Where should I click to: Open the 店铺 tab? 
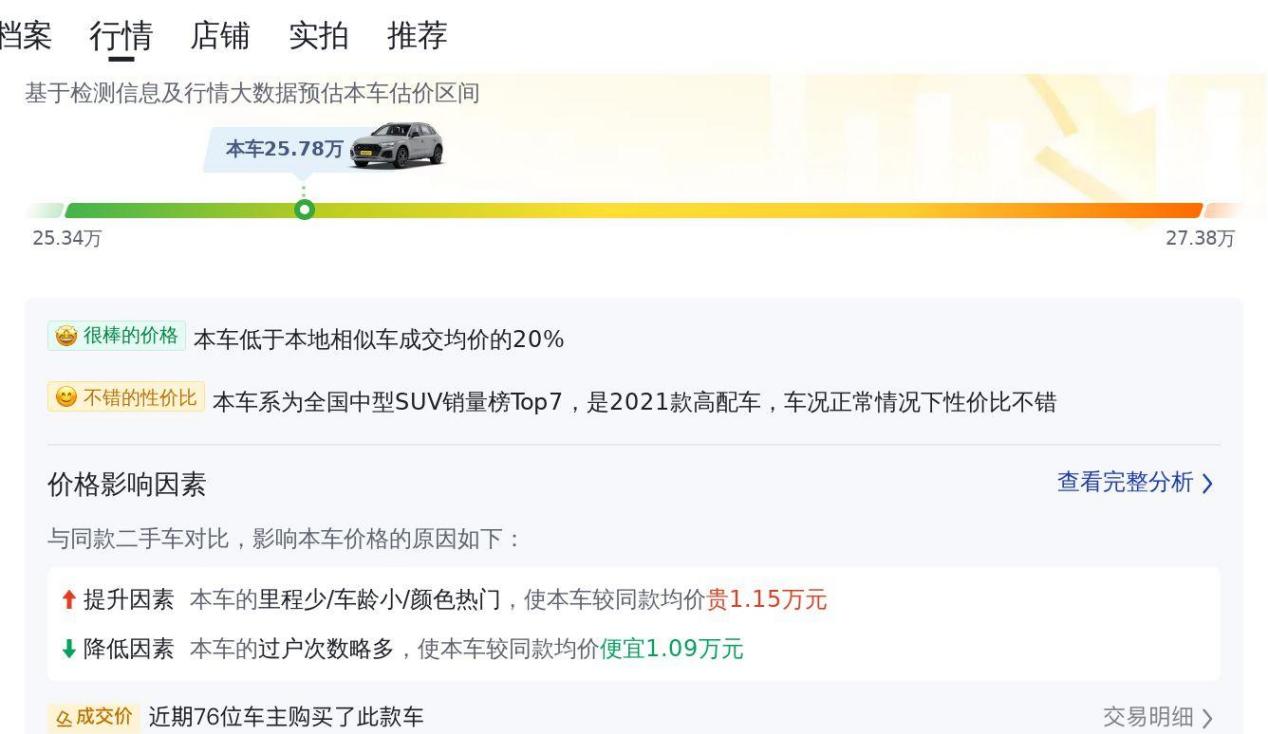(220, 36)
